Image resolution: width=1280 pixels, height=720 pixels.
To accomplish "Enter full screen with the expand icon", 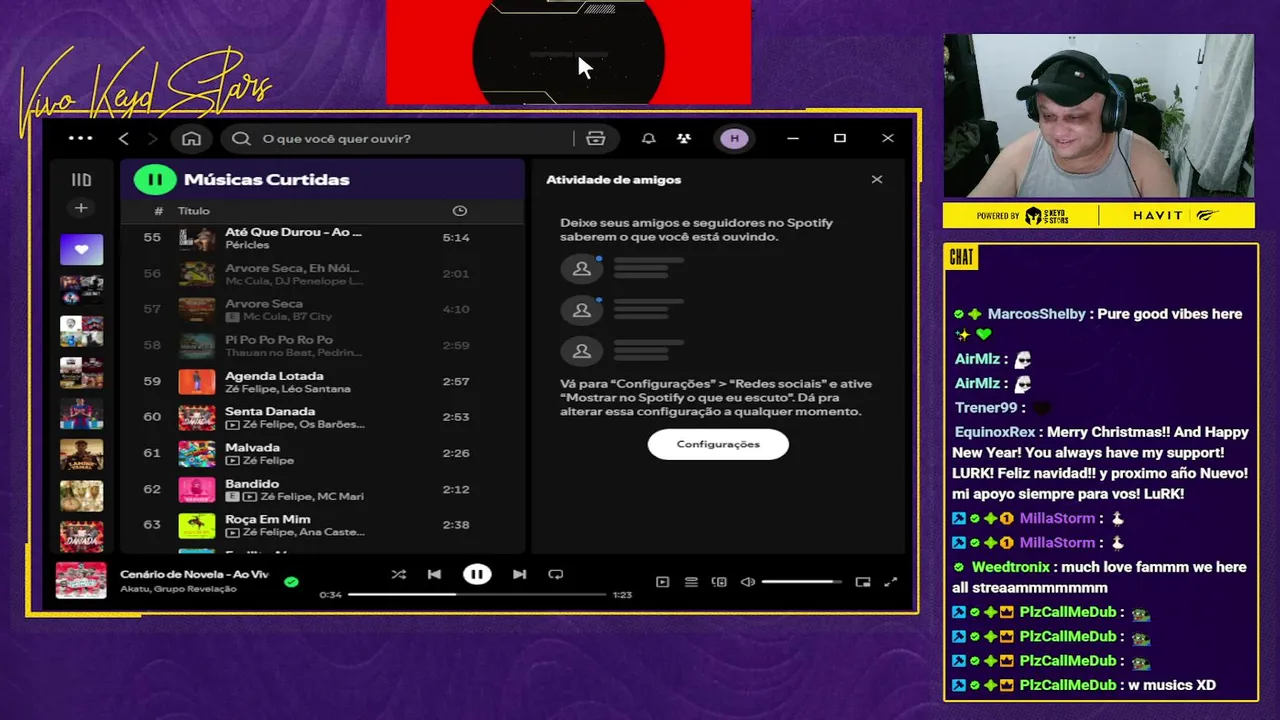I will click(891, 582).
